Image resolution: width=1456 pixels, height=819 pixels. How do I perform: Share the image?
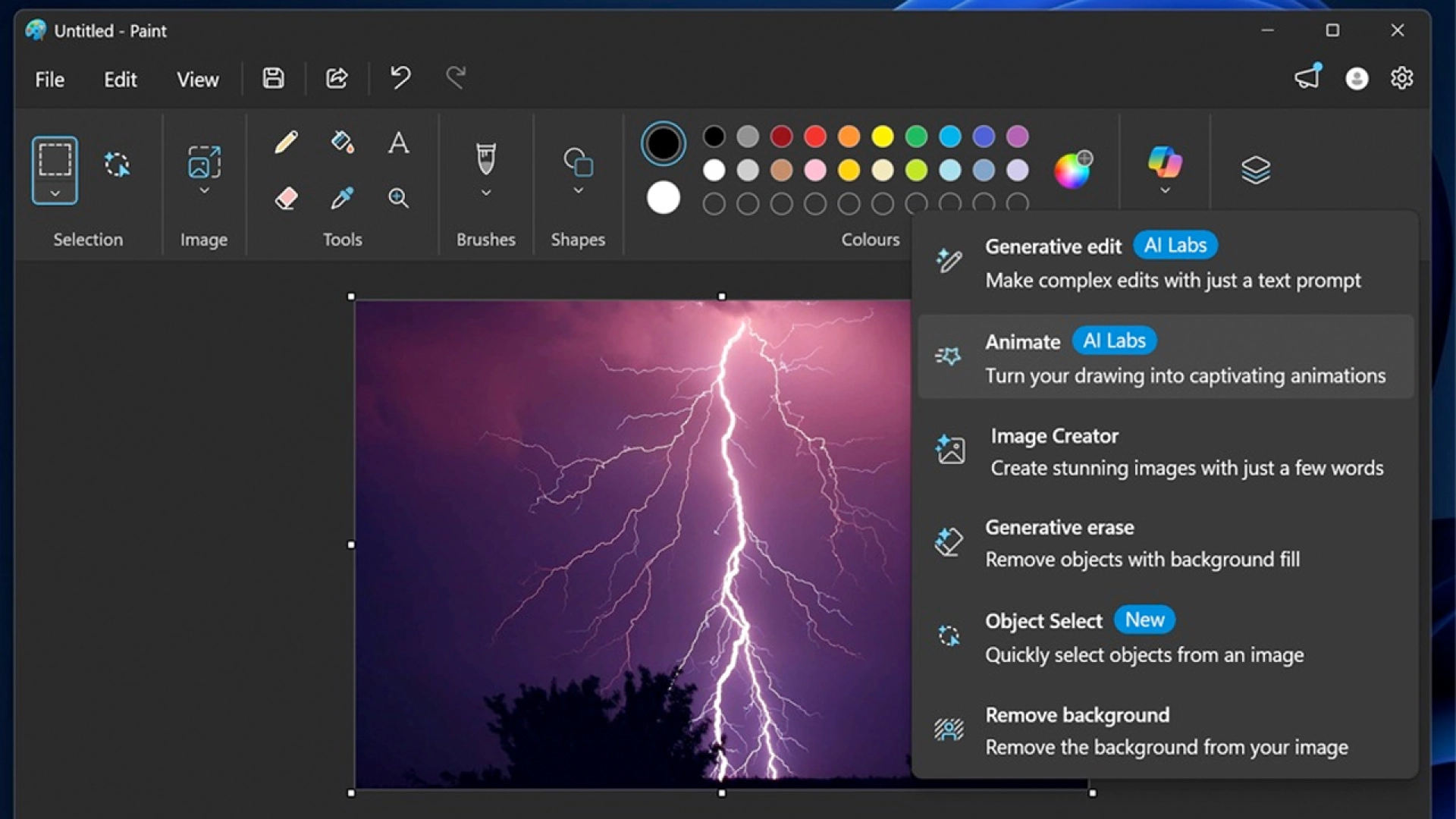(x=337, y=78)
